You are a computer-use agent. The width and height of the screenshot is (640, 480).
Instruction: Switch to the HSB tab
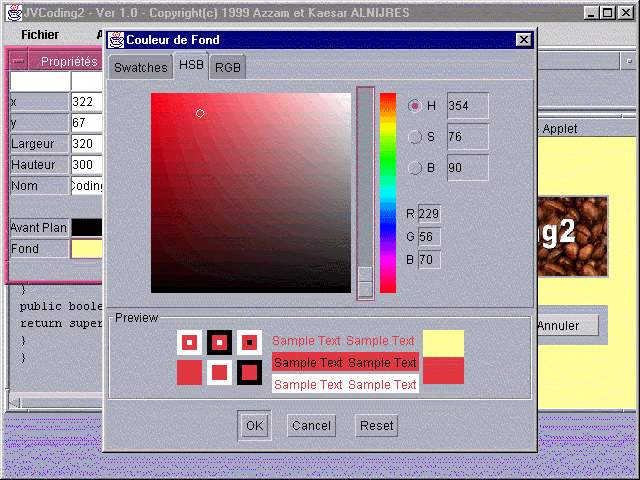click(x=191, y=65)
